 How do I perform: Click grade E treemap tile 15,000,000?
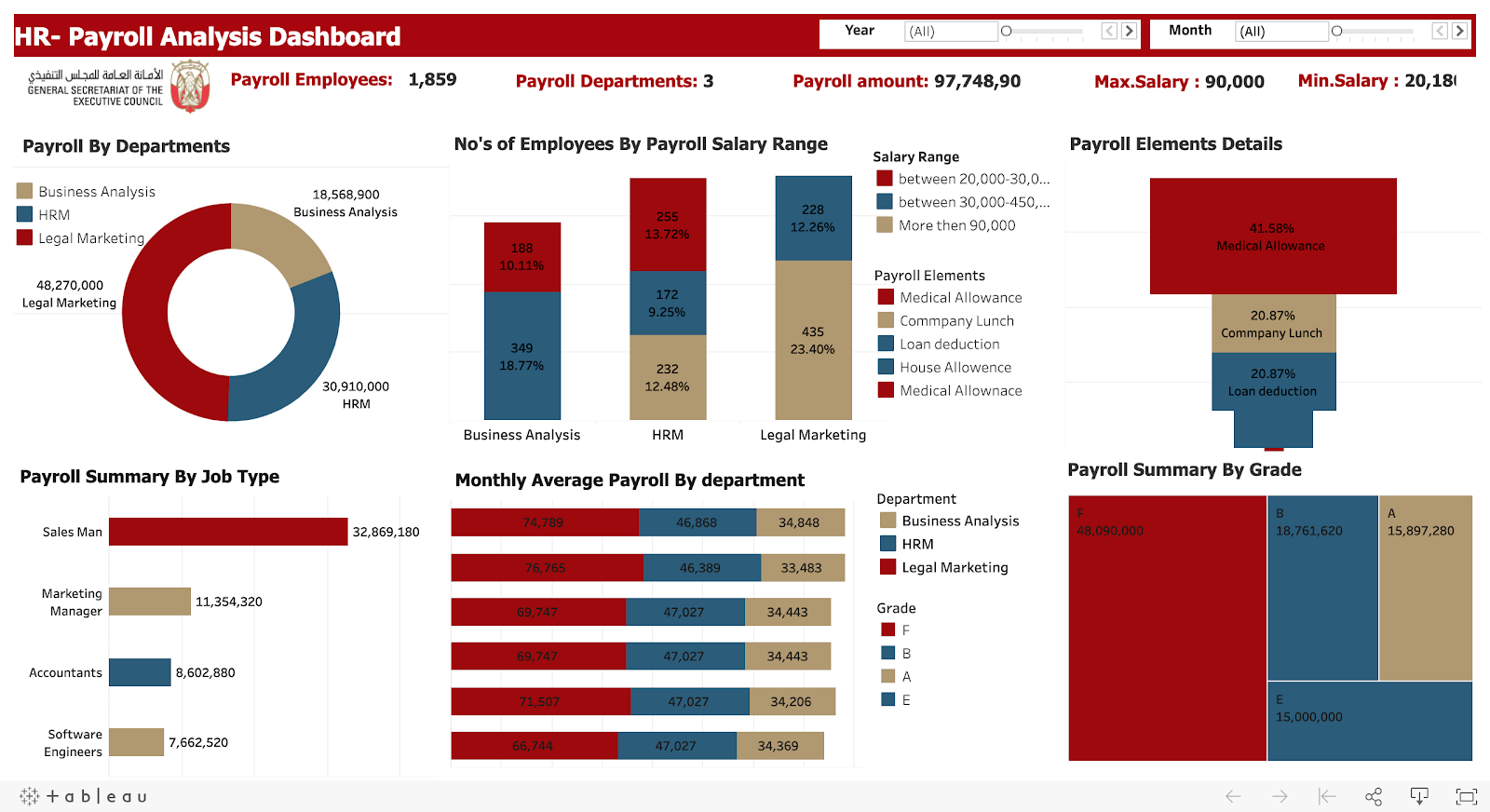coord(1370,722)
